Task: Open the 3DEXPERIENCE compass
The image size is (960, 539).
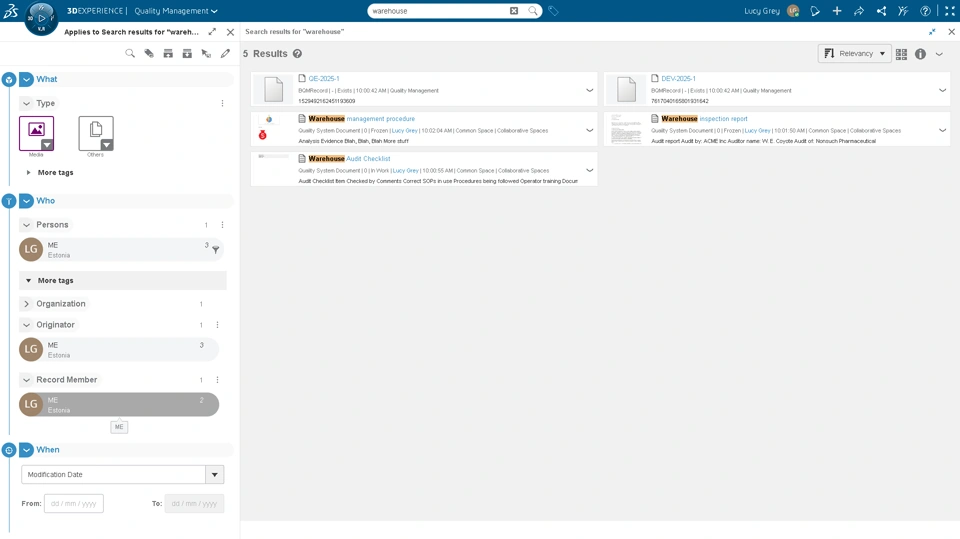Action: (x=41, y=18)
